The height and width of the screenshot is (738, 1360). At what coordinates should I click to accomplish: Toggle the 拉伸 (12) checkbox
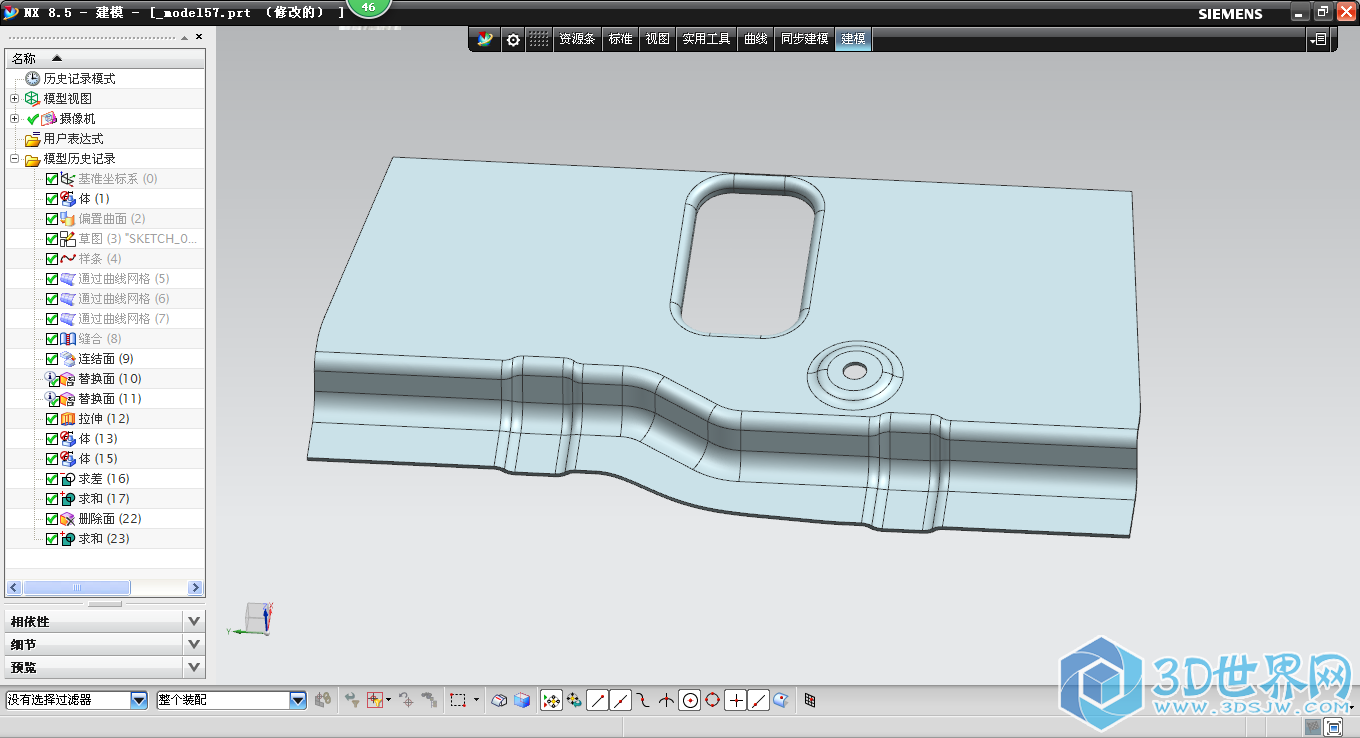point(52,419)
